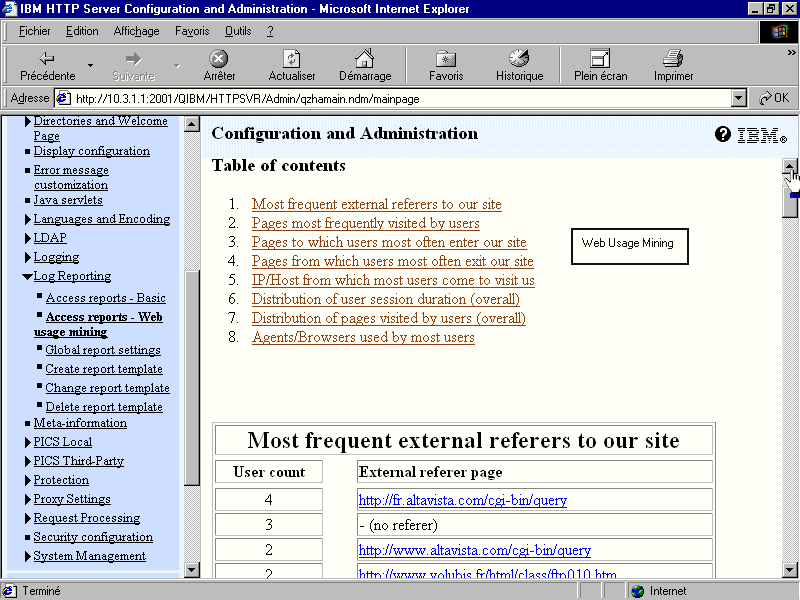Open Access reports - Web usage mining link
Image resolution: width=800 pixels, height=600 pixels.
point(98,324)
